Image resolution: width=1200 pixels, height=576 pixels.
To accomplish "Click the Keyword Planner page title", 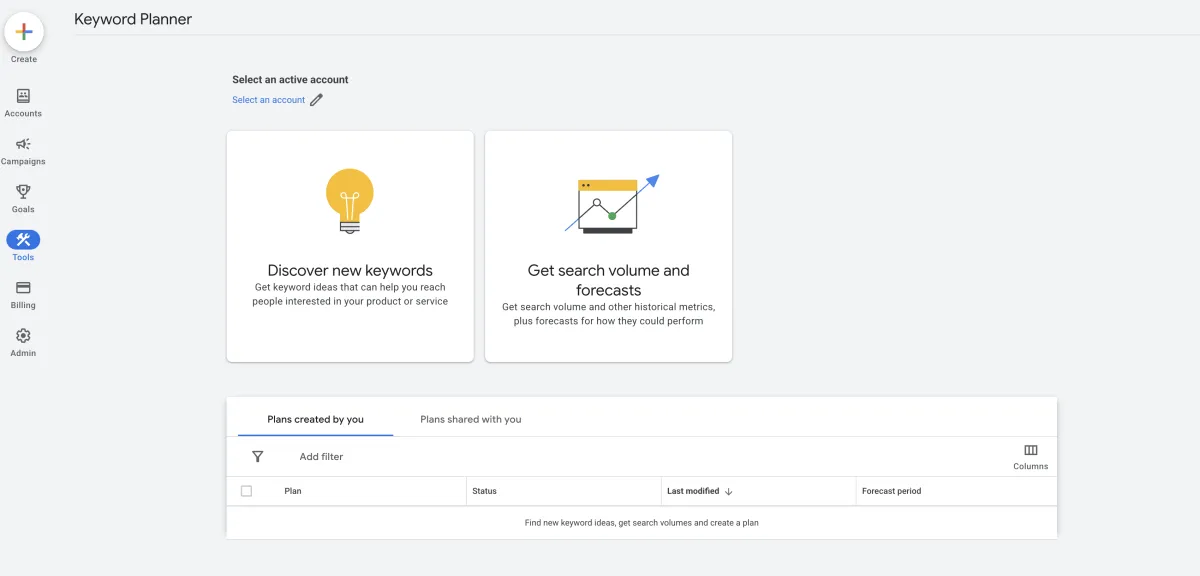I will 133,19.
